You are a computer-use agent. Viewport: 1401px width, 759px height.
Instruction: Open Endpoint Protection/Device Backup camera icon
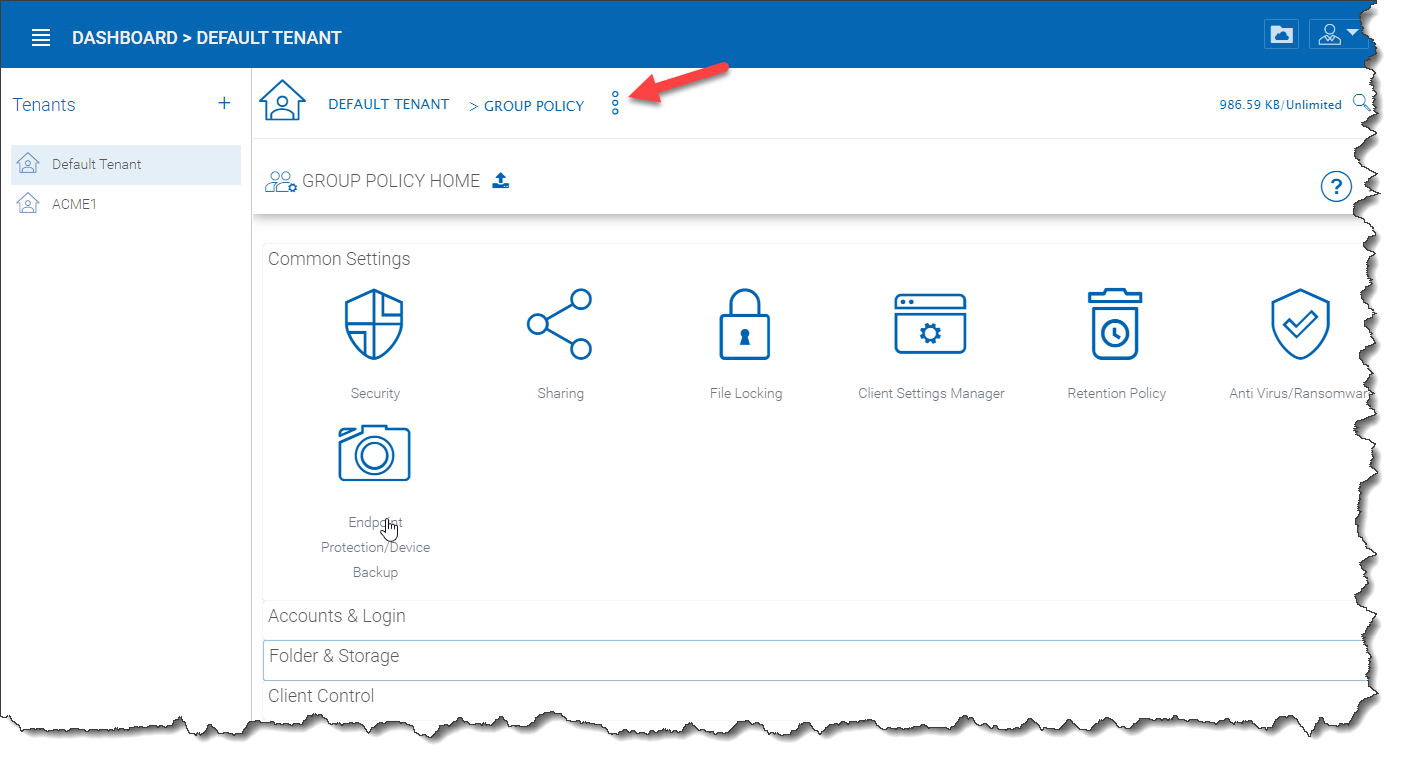click(374, 453)
